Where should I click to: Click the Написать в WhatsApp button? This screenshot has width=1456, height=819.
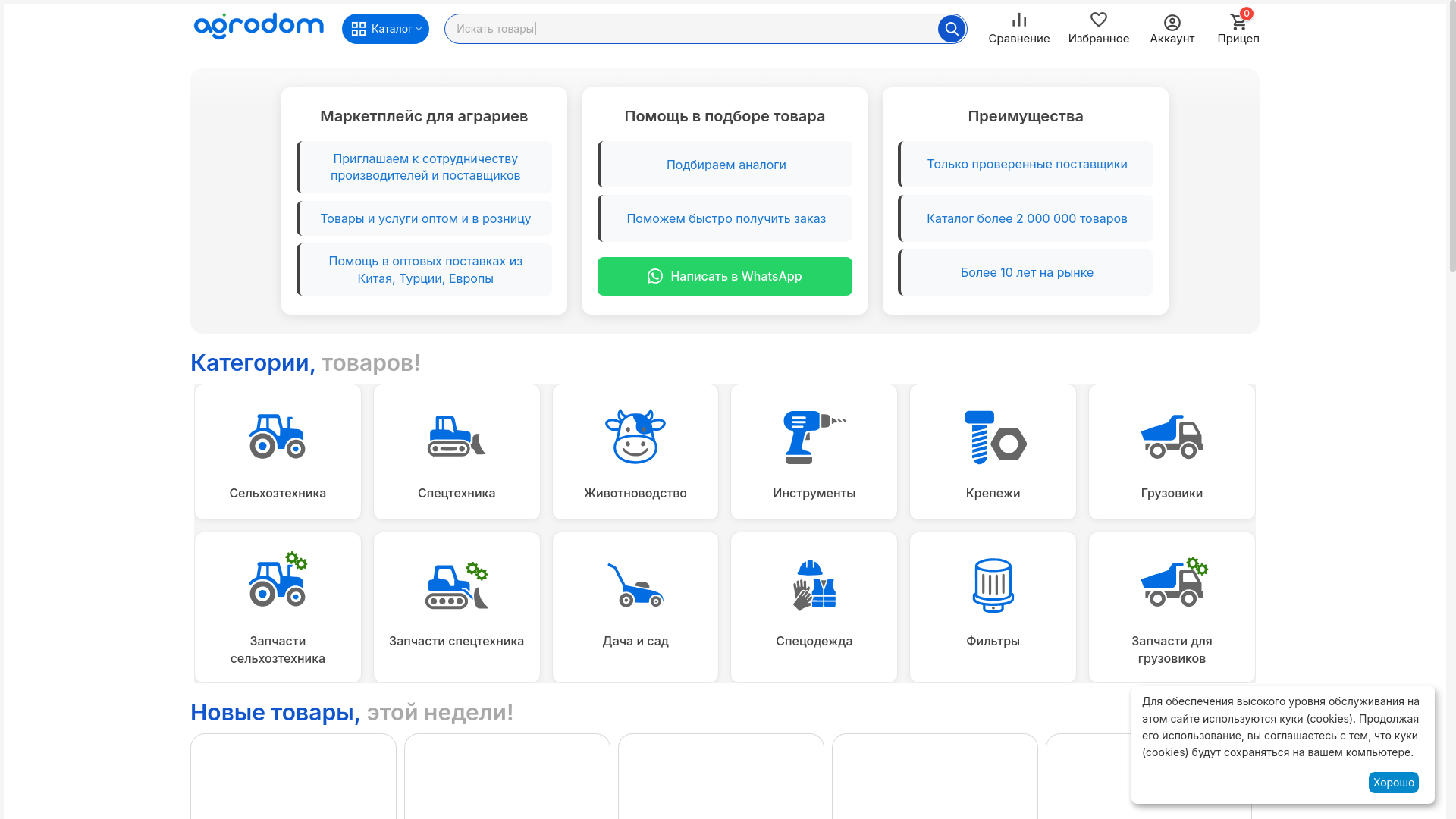point(725,276)
